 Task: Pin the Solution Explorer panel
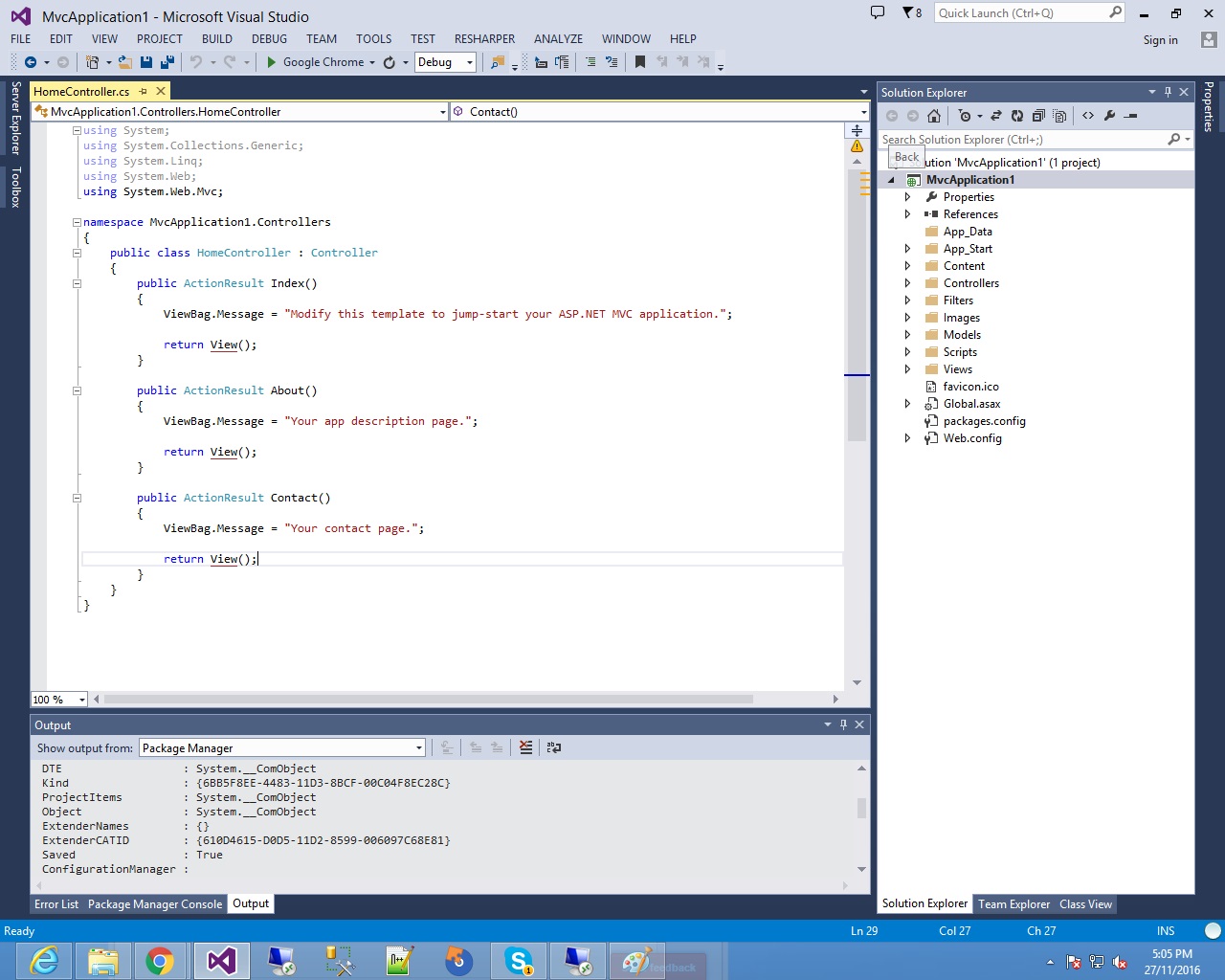click(1169, 92)
